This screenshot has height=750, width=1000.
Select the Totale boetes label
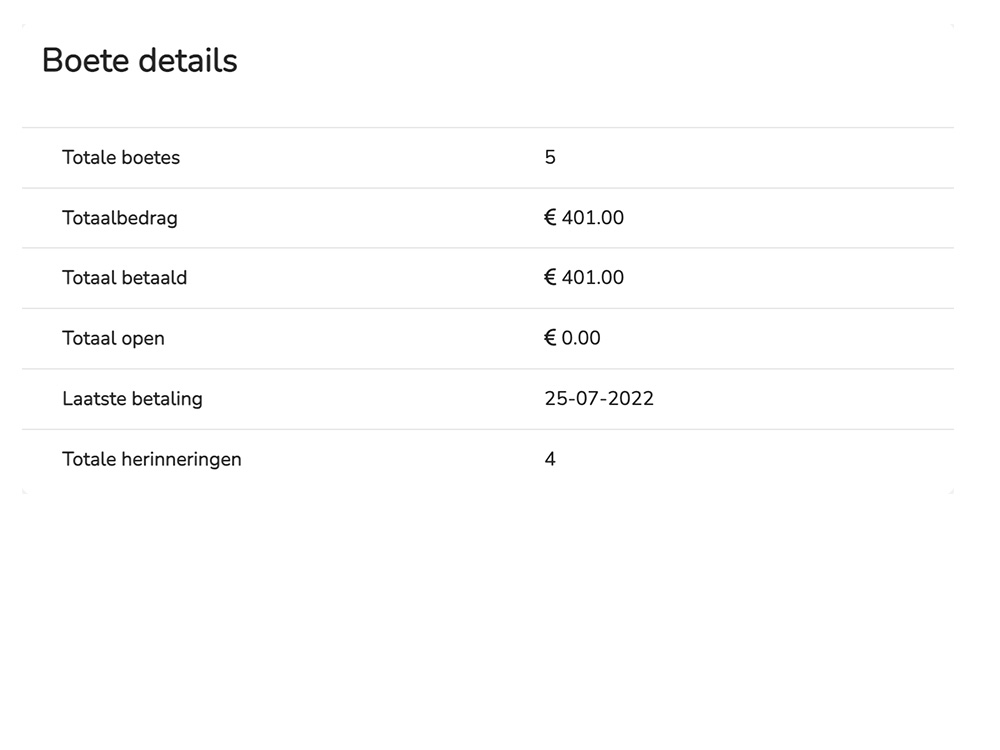121,158
